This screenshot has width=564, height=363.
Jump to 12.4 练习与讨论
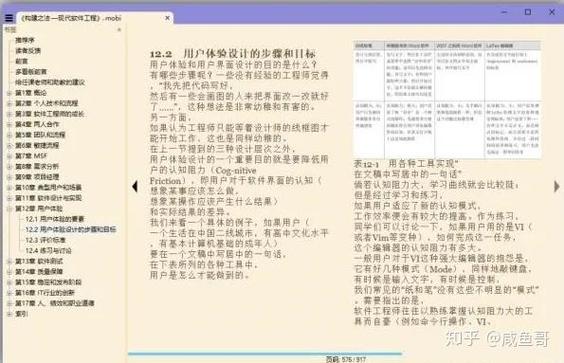tap(48, 250)
